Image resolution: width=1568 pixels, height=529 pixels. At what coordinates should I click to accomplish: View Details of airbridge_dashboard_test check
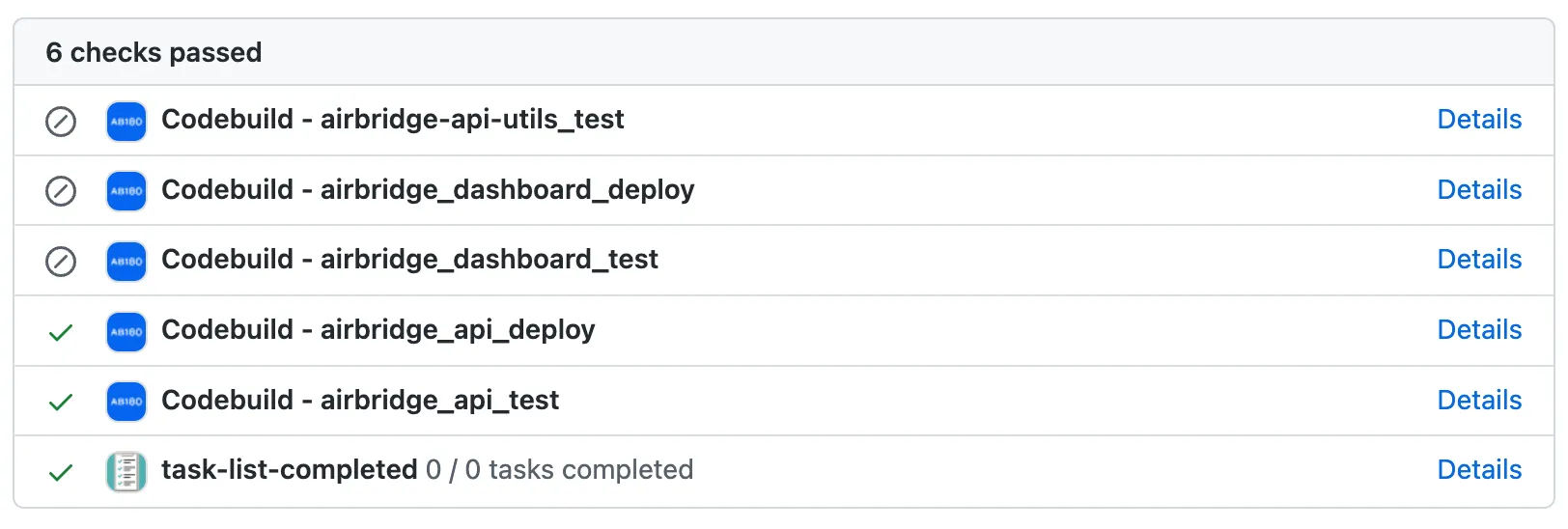(1479, 260)
